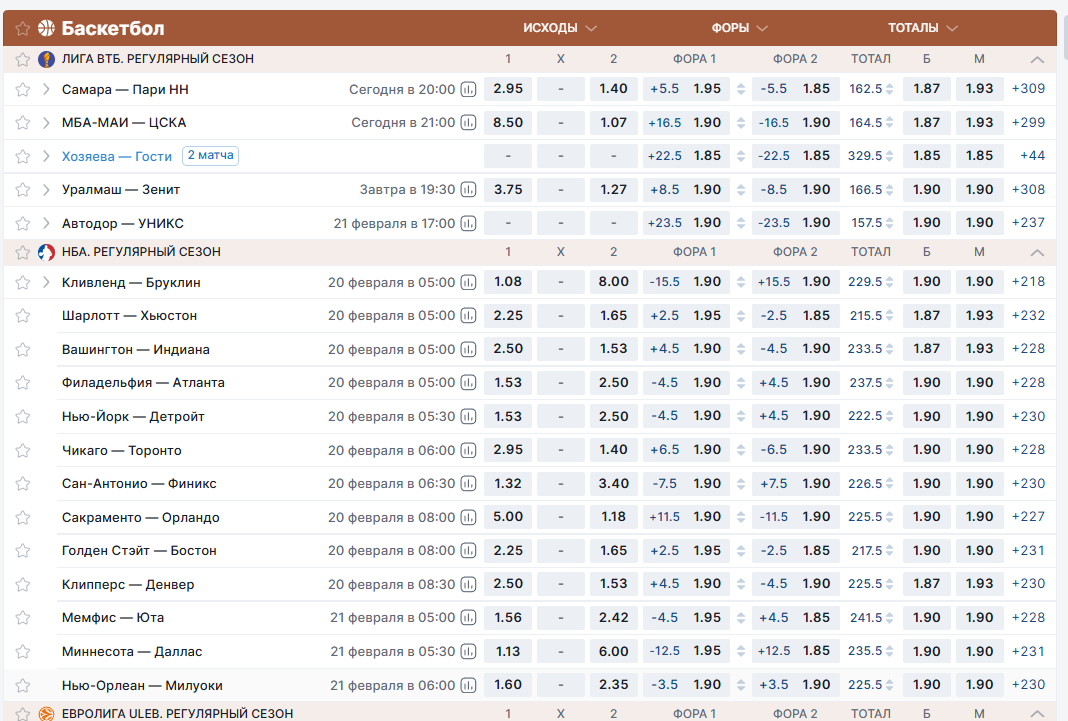Toggle favorite star for Баскетбол section
The image size is (1068, 721).
click(23, 28)
